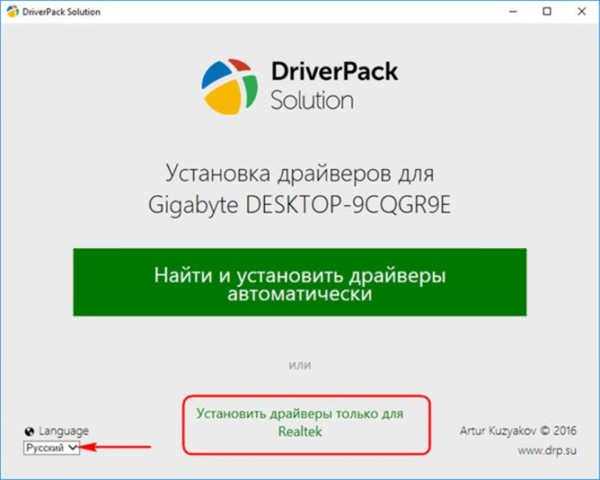Click the 'или' separator text

300,365
